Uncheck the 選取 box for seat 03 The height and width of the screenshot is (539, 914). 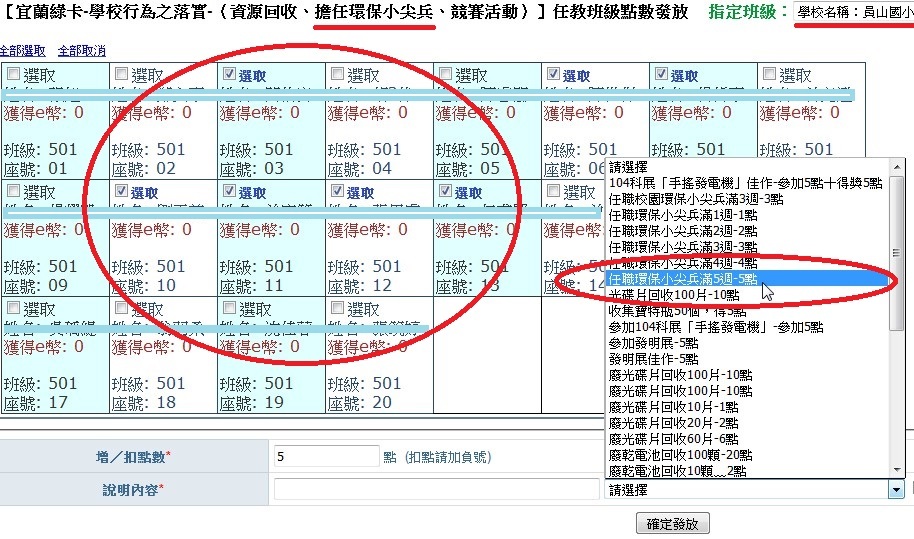229,75
